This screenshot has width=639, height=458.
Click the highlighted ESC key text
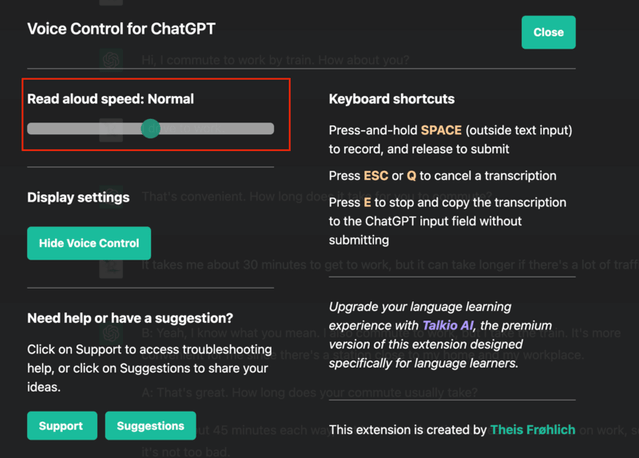coord(376,176)
